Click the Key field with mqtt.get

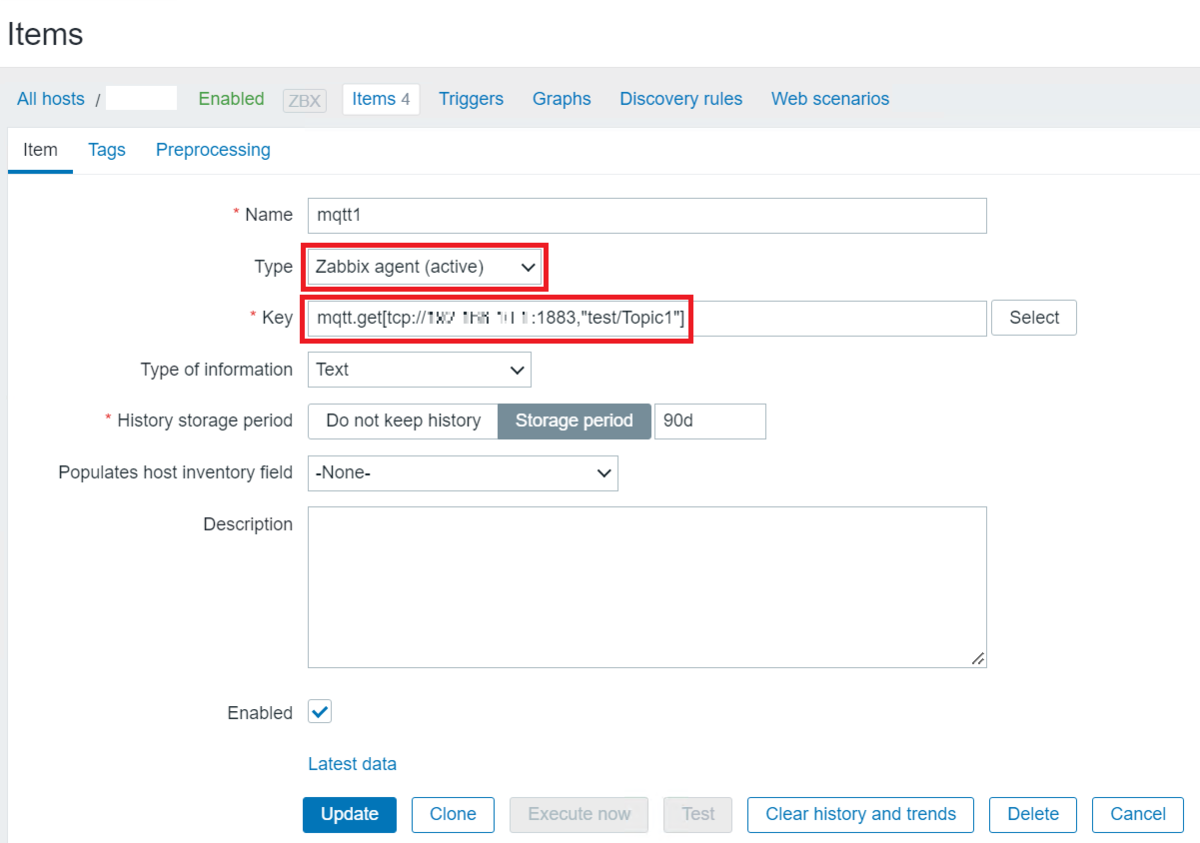click(647, 318)
